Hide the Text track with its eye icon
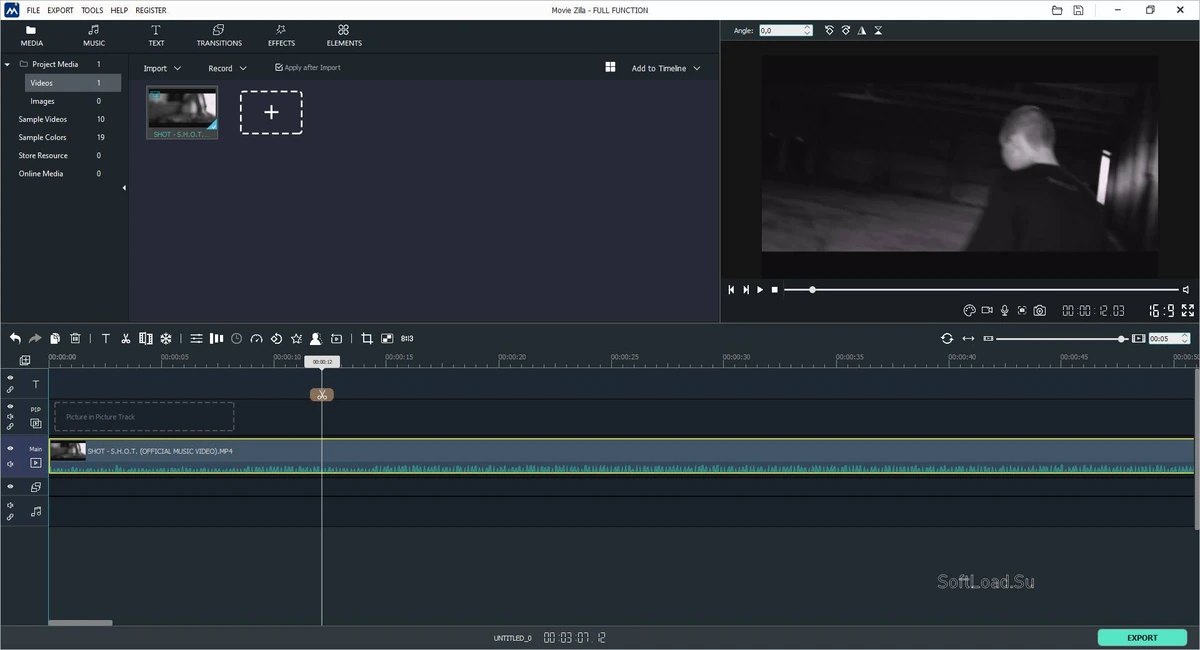Viewport: 1200px width, 650px height. pyautogui.click(x=10, y=378)
